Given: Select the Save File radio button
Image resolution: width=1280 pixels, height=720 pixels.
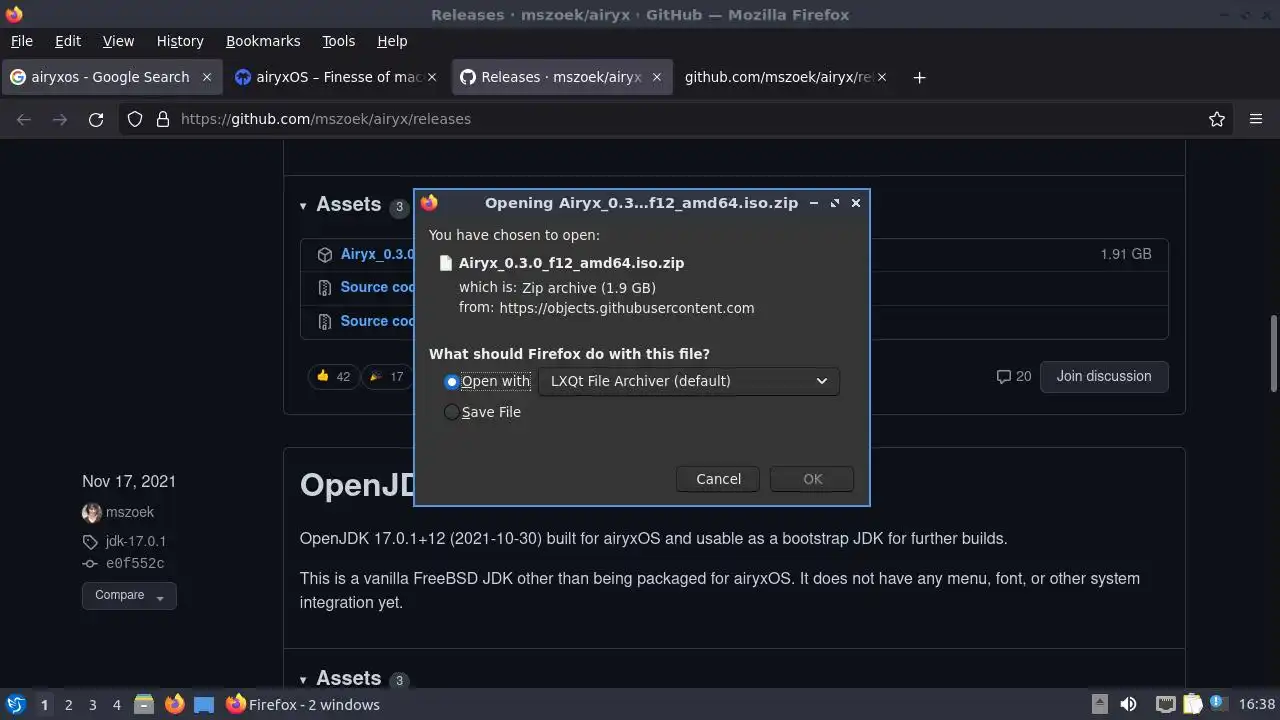Looking at the screenshot, I should coord(452,412).
